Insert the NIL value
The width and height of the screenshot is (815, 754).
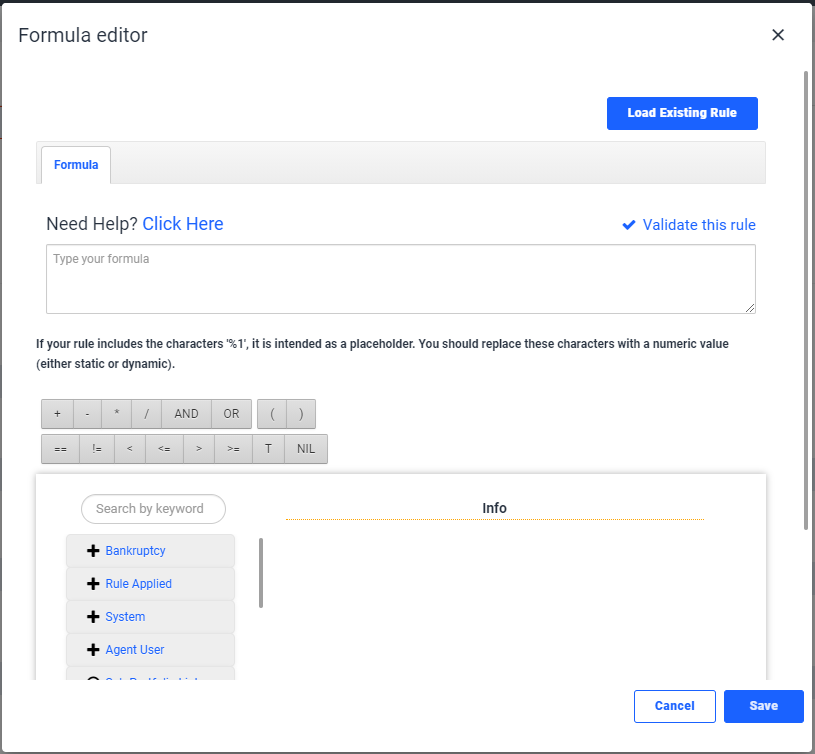[x=306, y=448]
